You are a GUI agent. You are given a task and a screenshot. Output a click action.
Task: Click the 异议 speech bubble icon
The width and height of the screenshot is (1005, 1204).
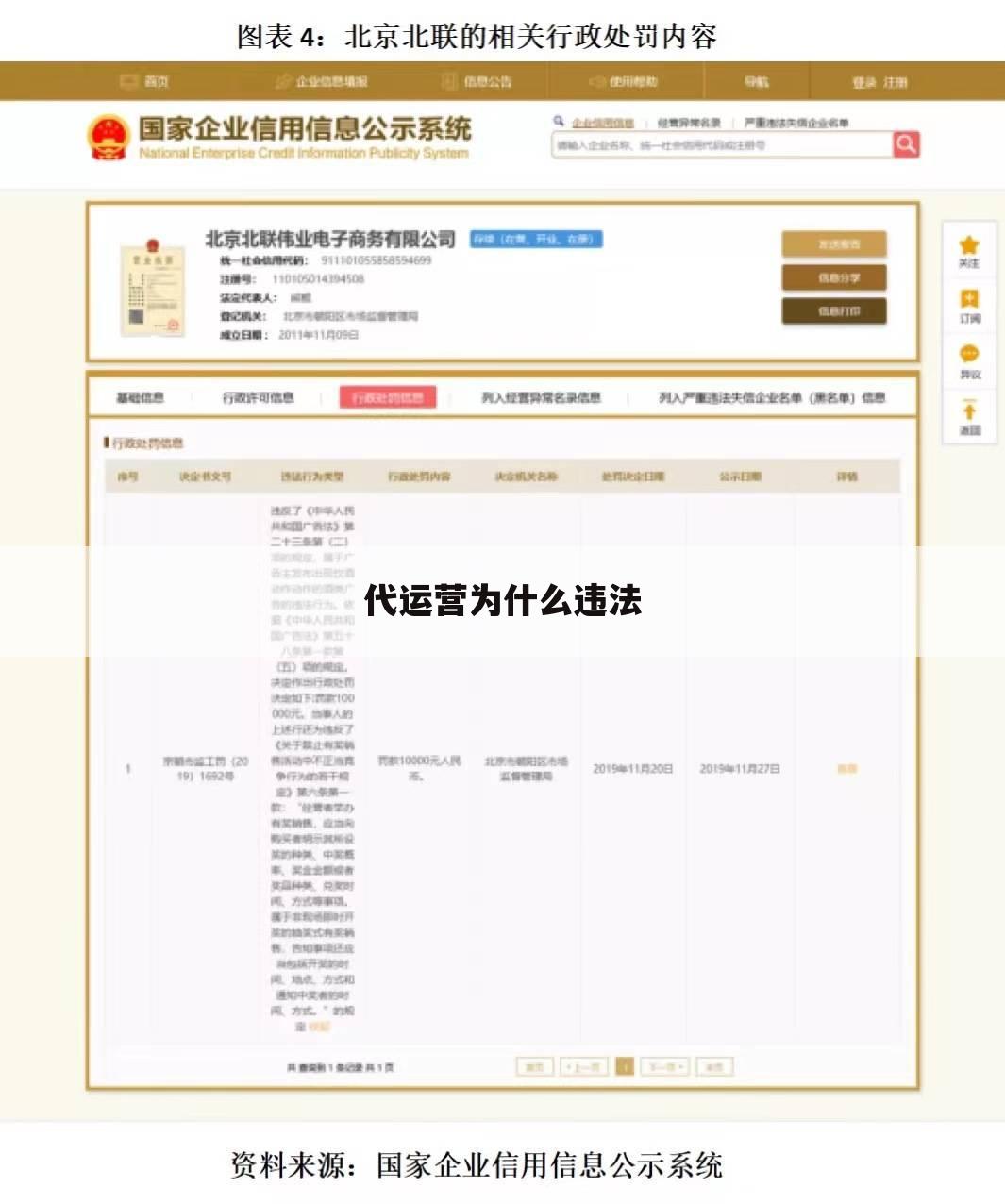tap(969, 354)
